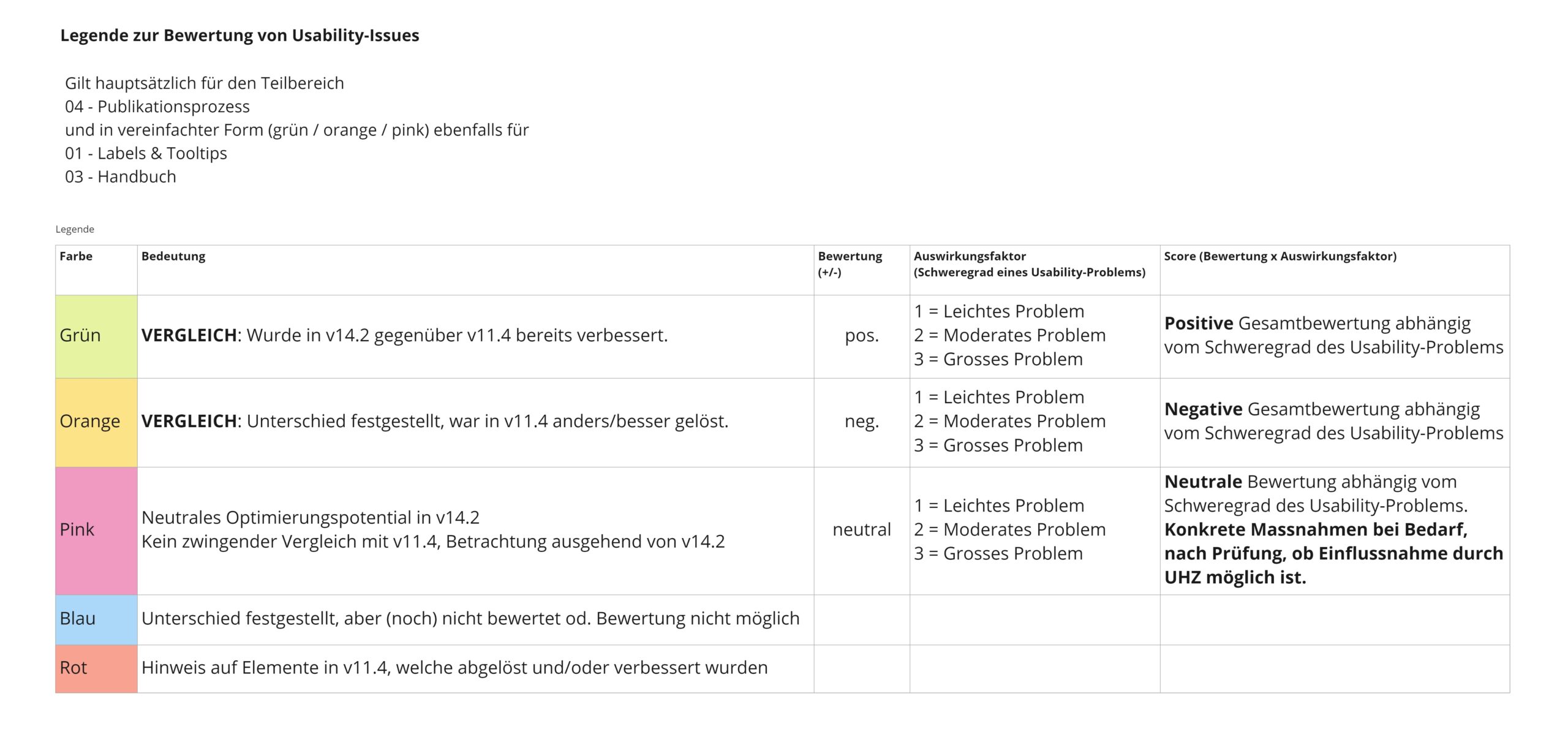The height and width of the screenshot is (753, 1568).
Task: Click the Bewertung (+/-) column header
Action: point(850,263)
